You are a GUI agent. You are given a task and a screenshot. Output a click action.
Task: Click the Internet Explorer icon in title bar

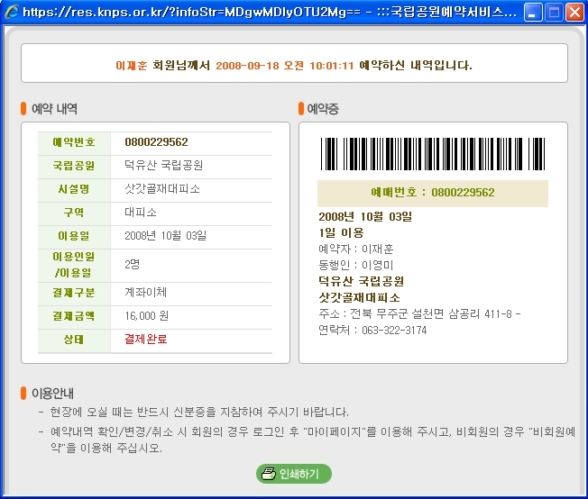click(11, 12)
